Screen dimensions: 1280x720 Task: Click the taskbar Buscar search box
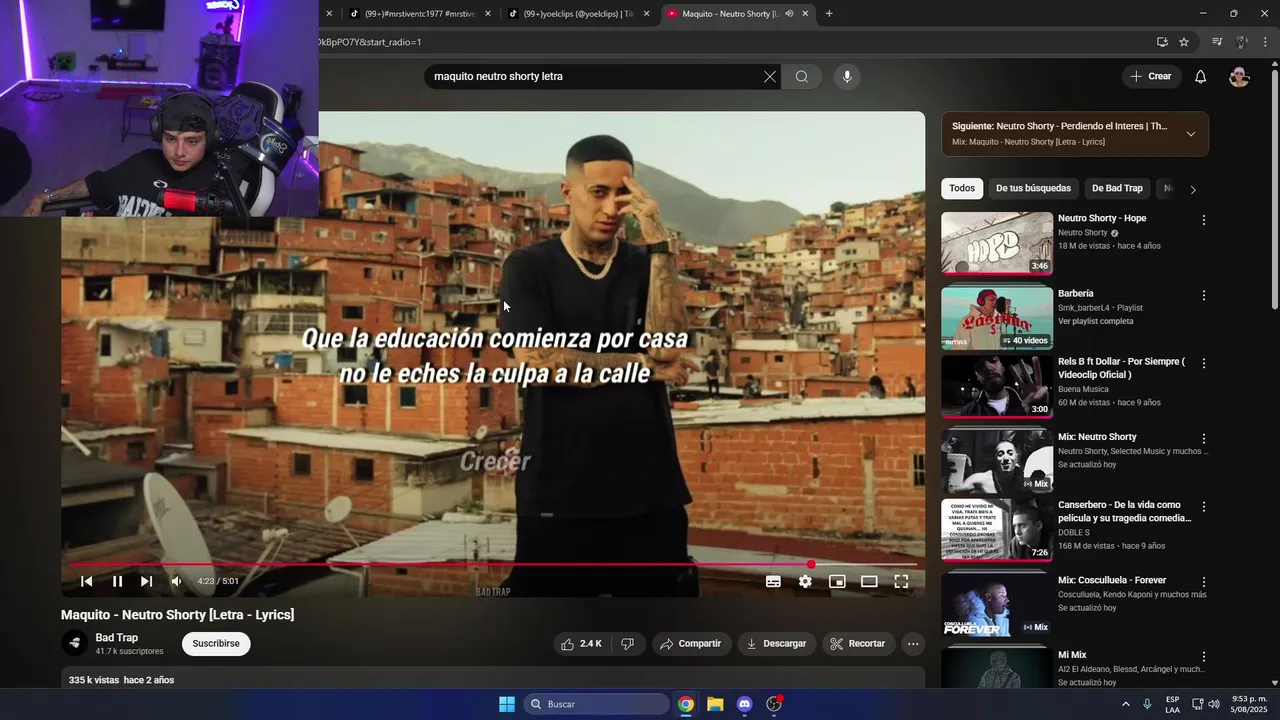click(597, 704)
